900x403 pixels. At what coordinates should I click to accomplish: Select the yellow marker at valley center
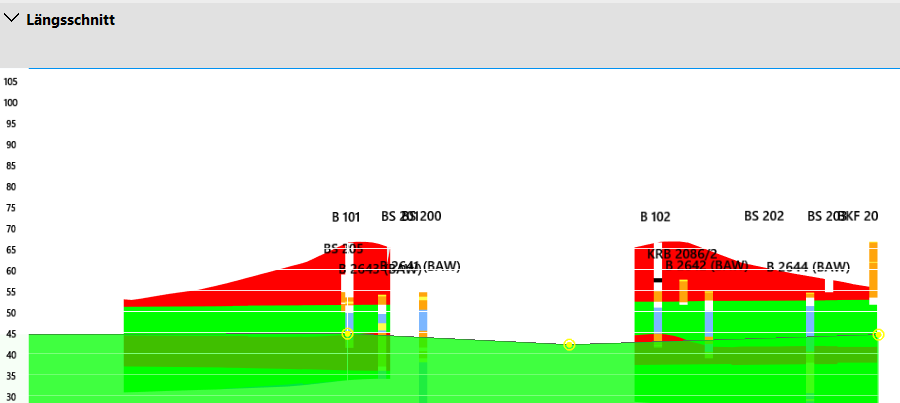569,345
